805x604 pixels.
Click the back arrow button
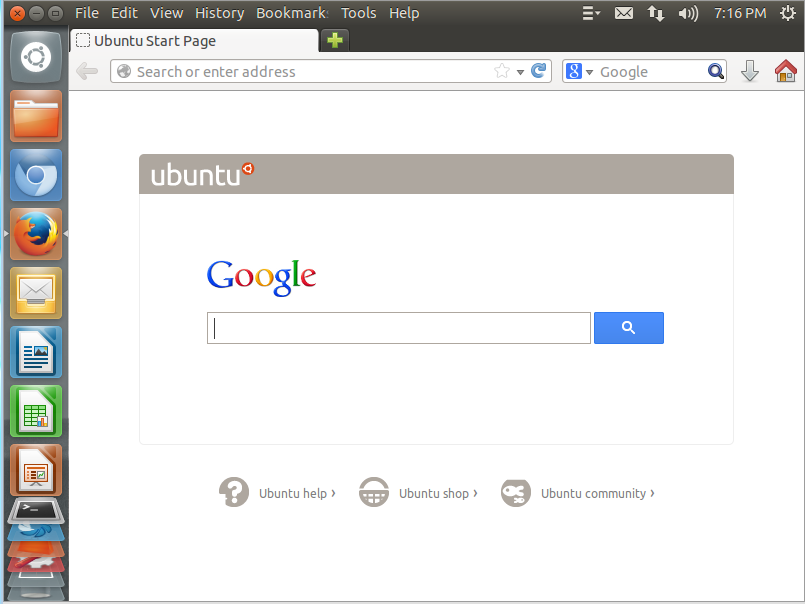(x=87, y=71)
